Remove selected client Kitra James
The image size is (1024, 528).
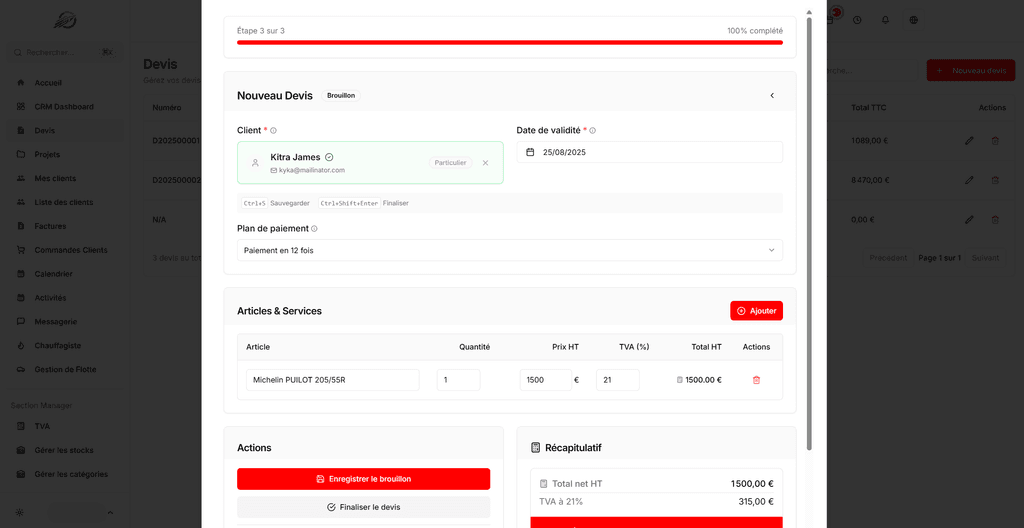[x=485, y=163]
